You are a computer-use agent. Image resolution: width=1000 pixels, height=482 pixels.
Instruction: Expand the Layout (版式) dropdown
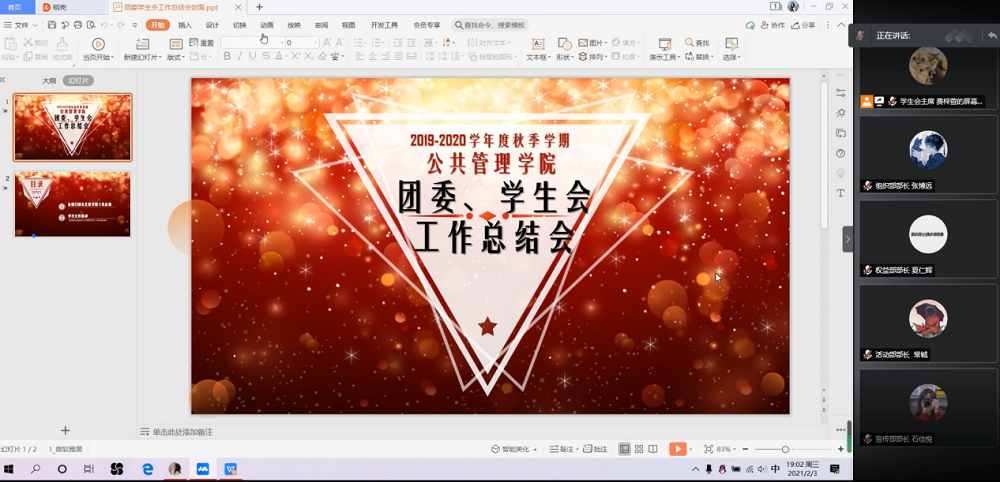pyautogui.click(x=176, y=58)
